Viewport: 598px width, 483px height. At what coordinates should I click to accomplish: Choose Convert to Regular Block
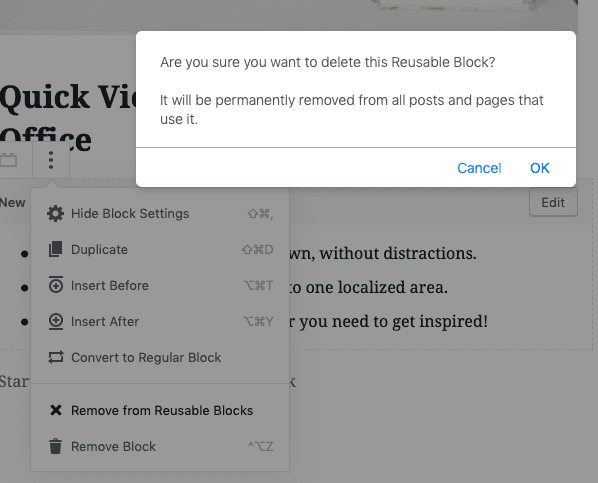click(x=160, y=357)
